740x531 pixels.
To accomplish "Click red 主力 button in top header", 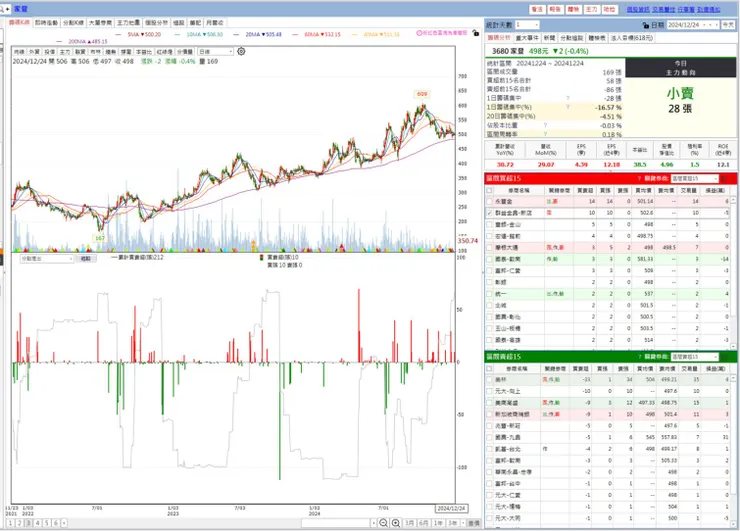I will (591, 9).
